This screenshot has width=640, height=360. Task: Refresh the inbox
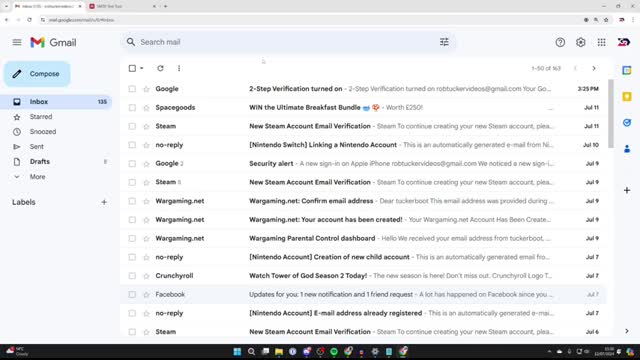(160, 68)
